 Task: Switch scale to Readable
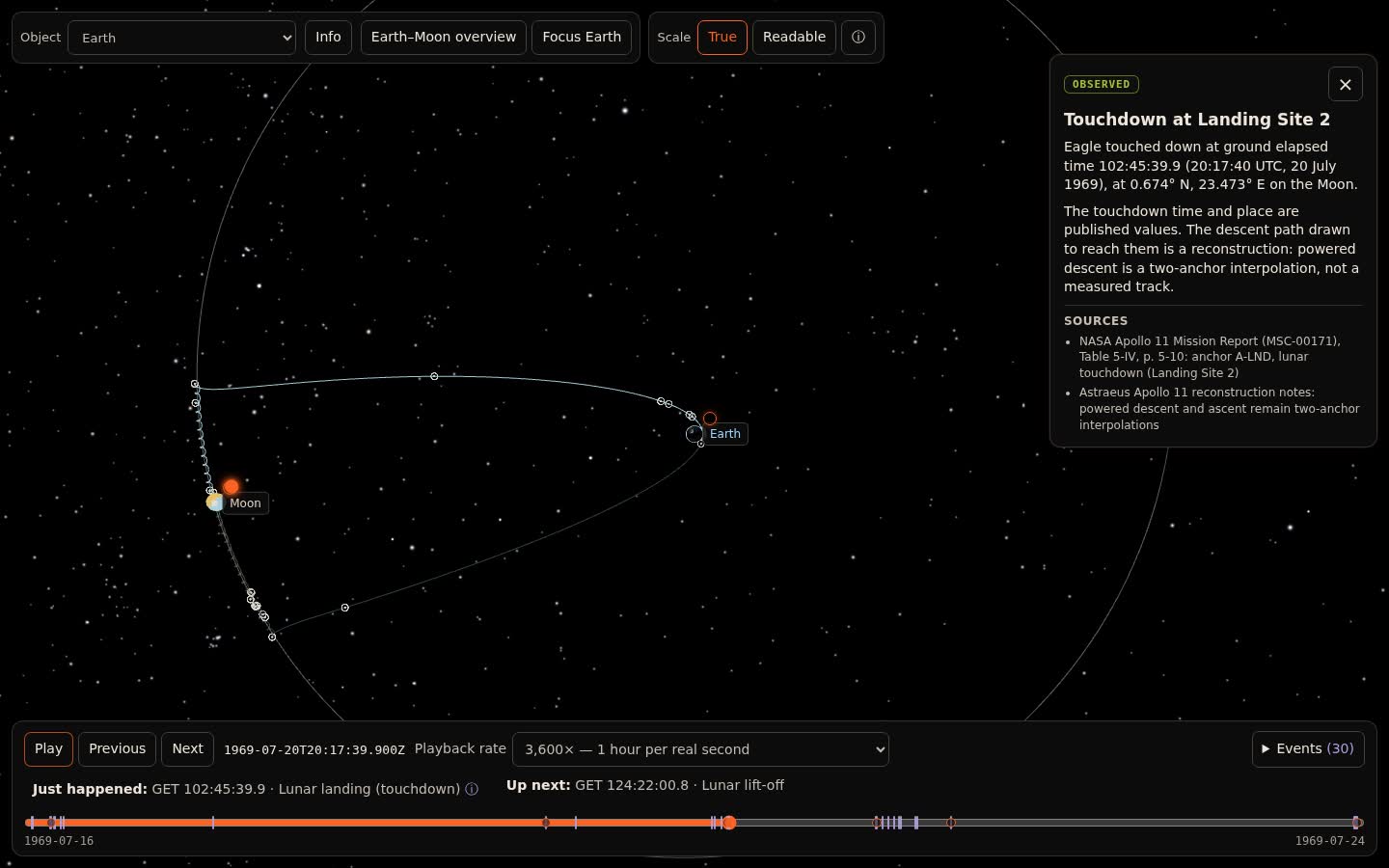[794, 38]
